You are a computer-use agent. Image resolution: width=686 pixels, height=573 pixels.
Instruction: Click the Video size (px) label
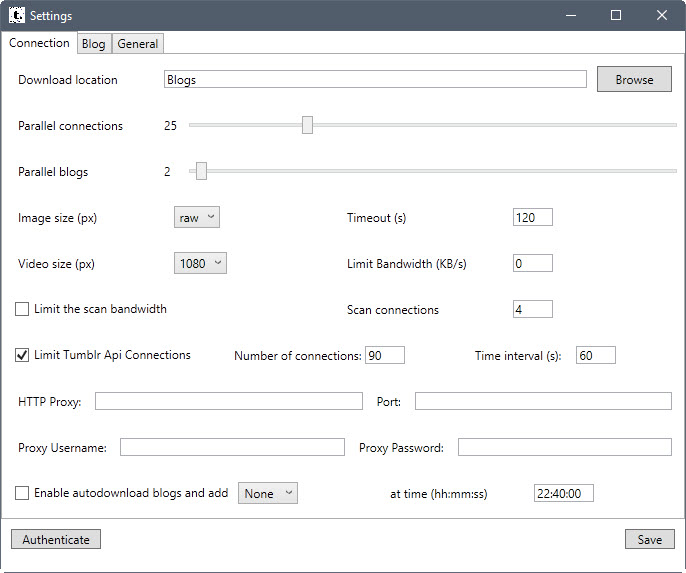pos(56,264)
